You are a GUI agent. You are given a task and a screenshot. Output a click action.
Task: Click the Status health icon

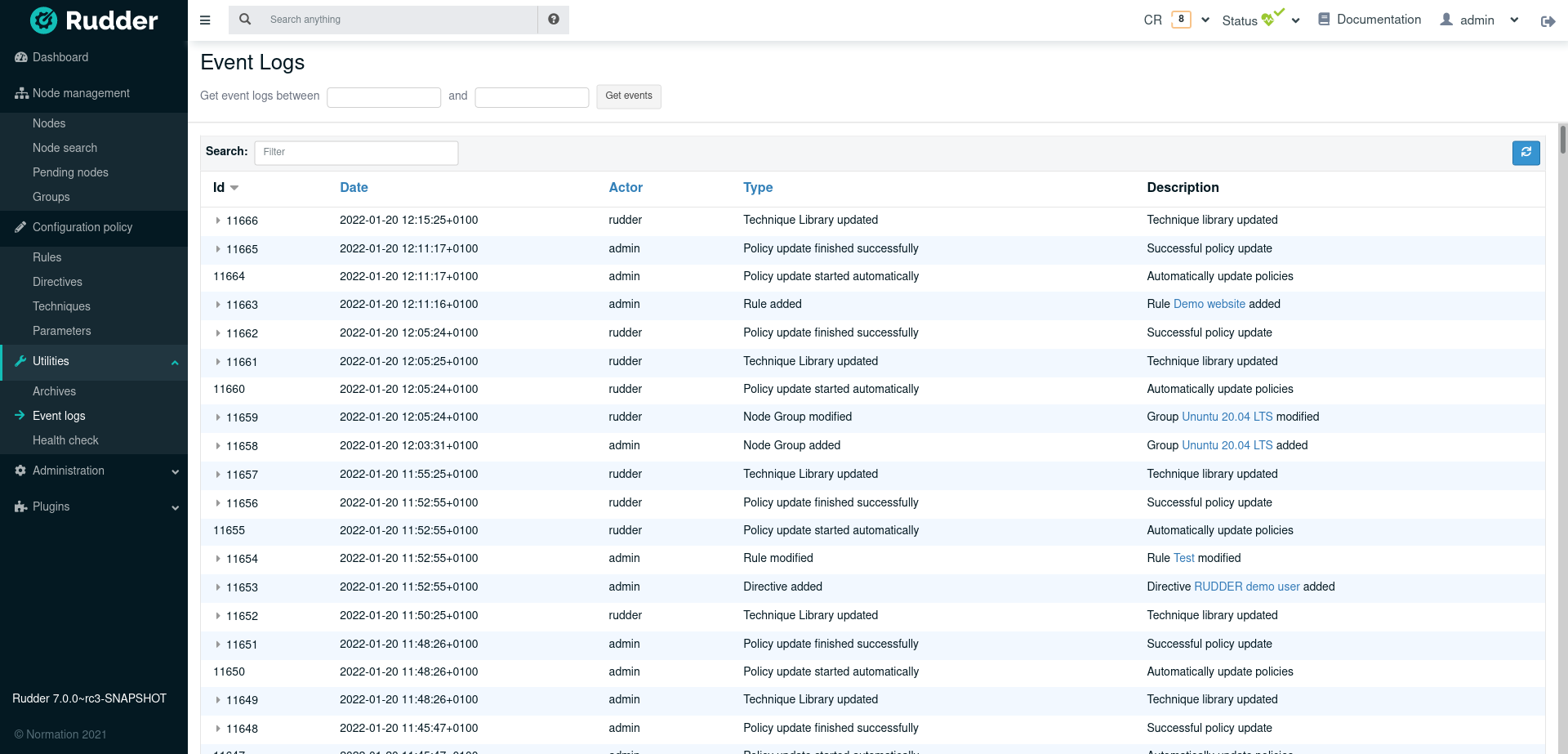click(1267, 18)
